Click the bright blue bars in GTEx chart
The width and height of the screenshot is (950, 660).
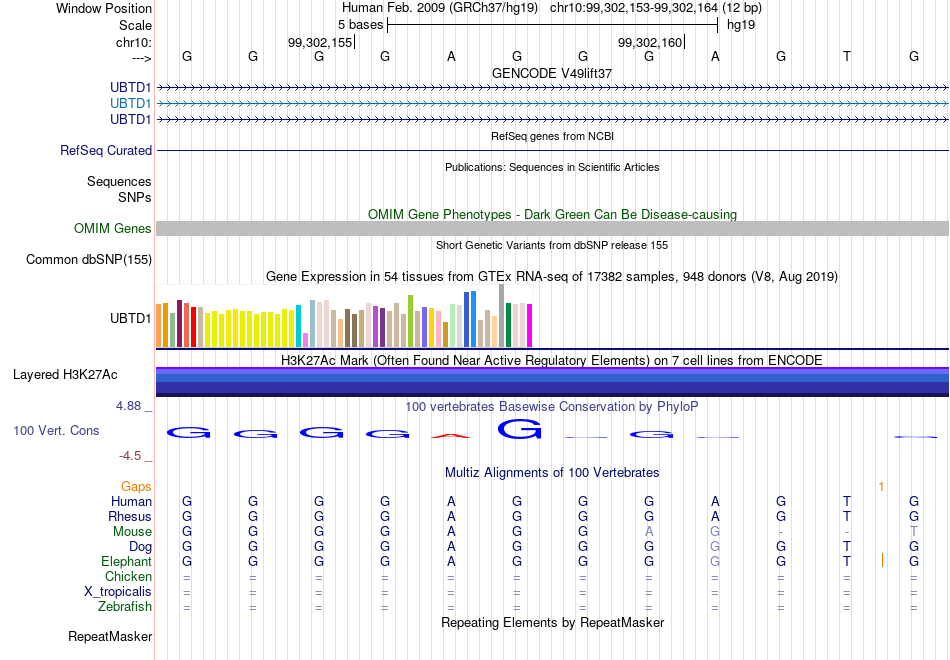[470, 319]
